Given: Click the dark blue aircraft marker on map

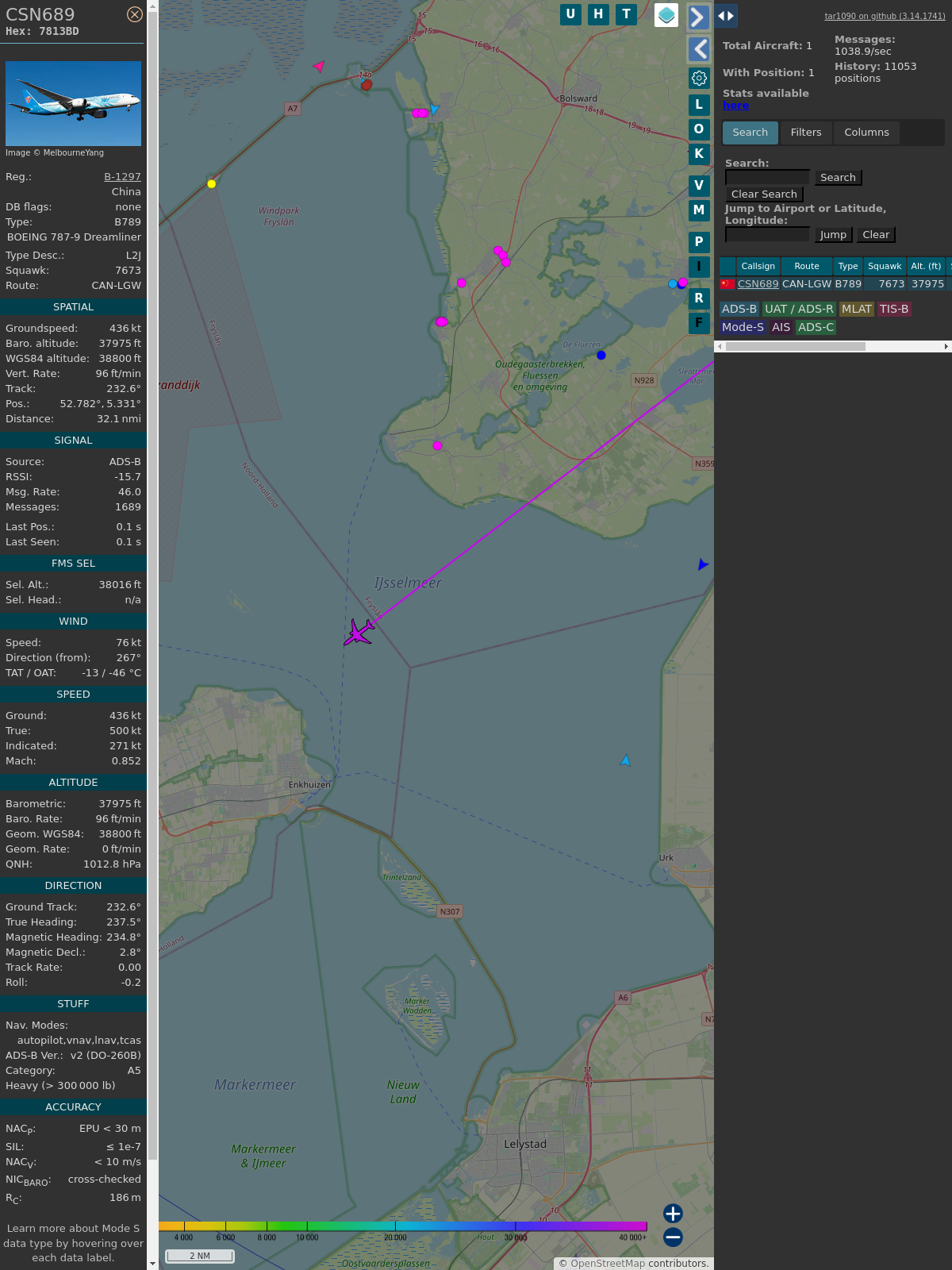Looking at the screenshot, I should click(x=702, y=564).
